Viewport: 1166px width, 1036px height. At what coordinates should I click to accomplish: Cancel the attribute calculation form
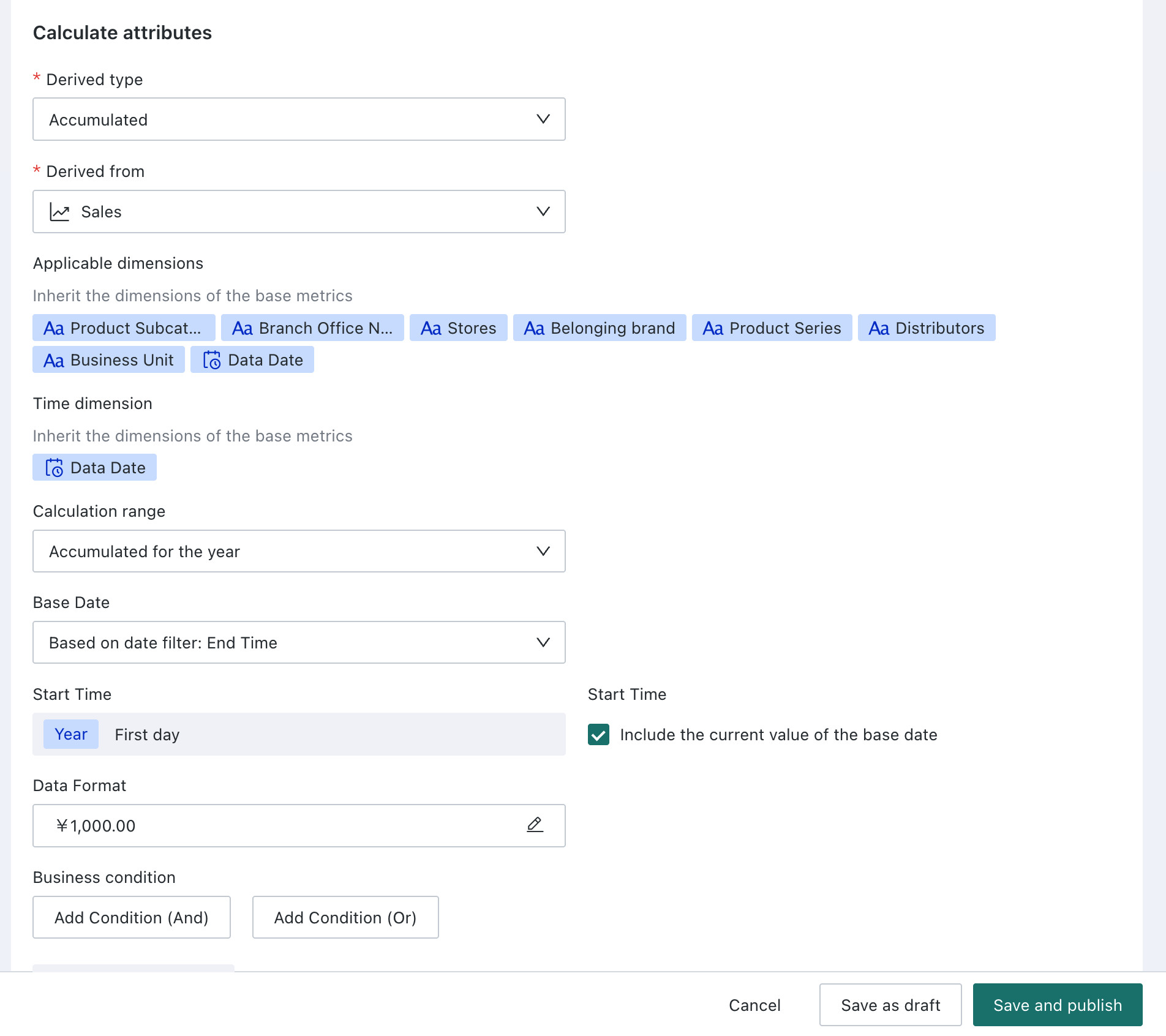click(x=754, y=1005)
